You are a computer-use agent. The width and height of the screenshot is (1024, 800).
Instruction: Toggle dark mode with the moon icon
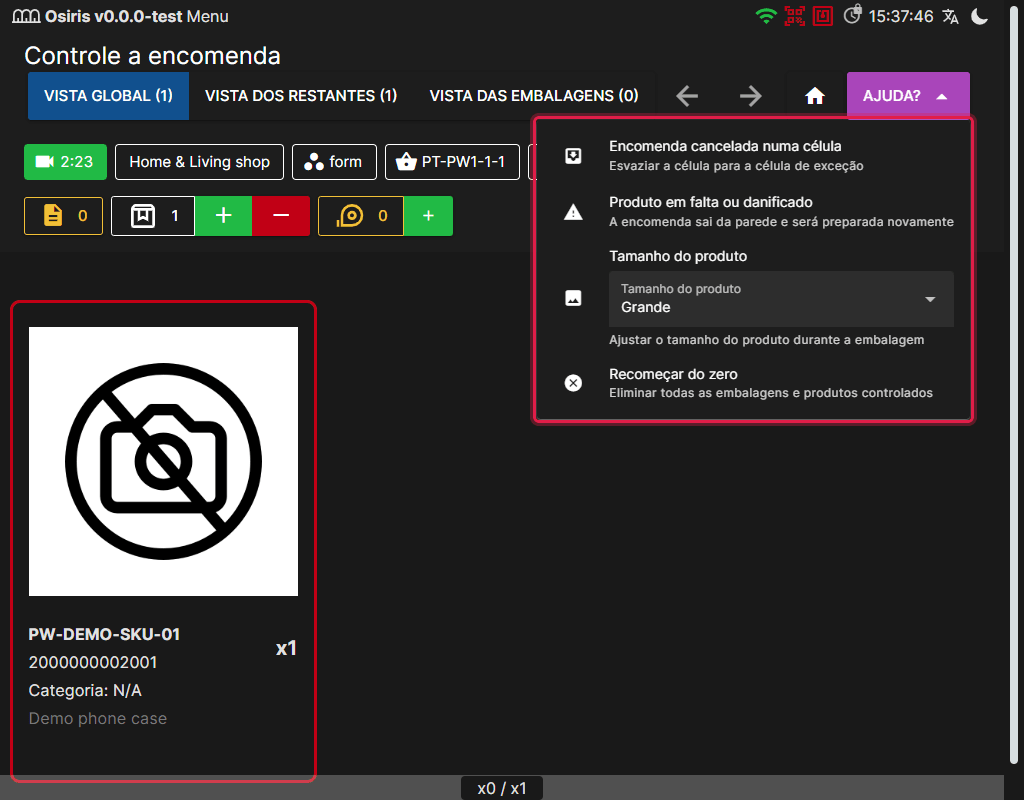[x=980, y=16]
